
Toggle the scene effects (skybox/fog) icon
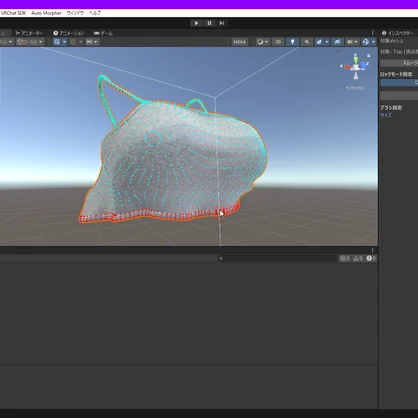coord(319,42)
